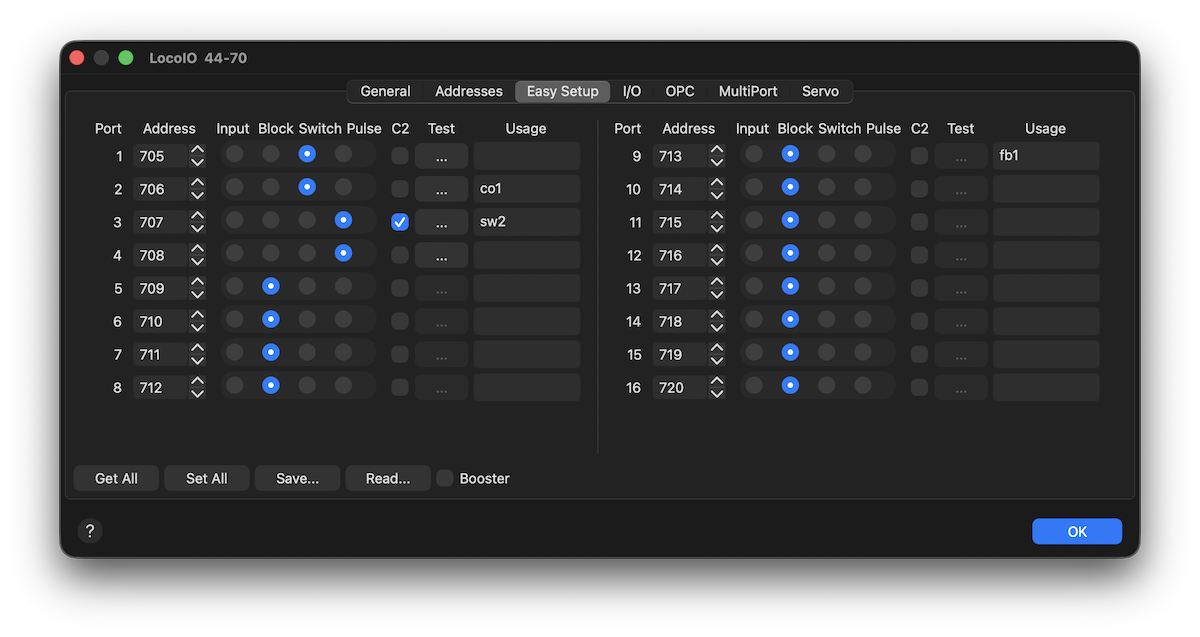Check the C2 checkbox for port 2
Image resolution: width=1200 pixels, height=637 pixels.
point(400,189)
